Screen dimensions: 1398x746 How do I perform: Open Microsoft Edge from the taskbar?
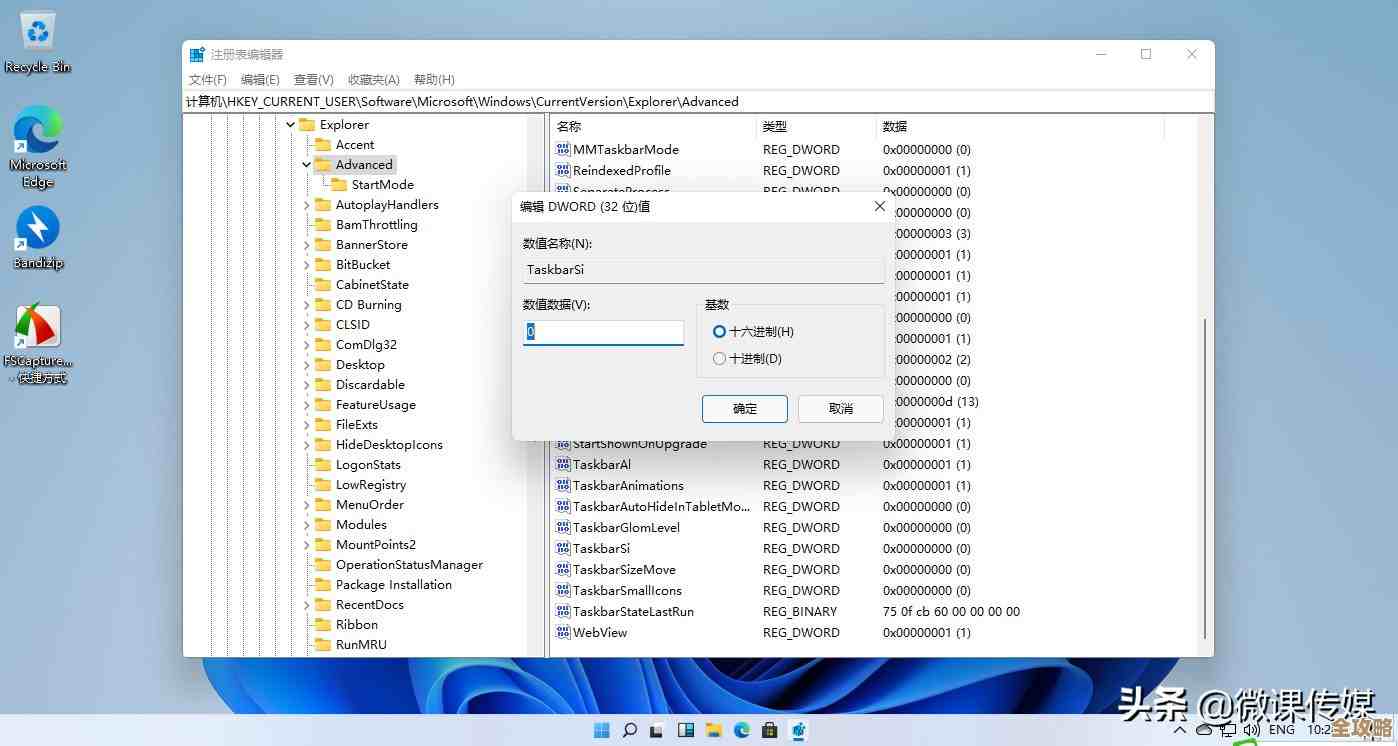coord(741,730)
